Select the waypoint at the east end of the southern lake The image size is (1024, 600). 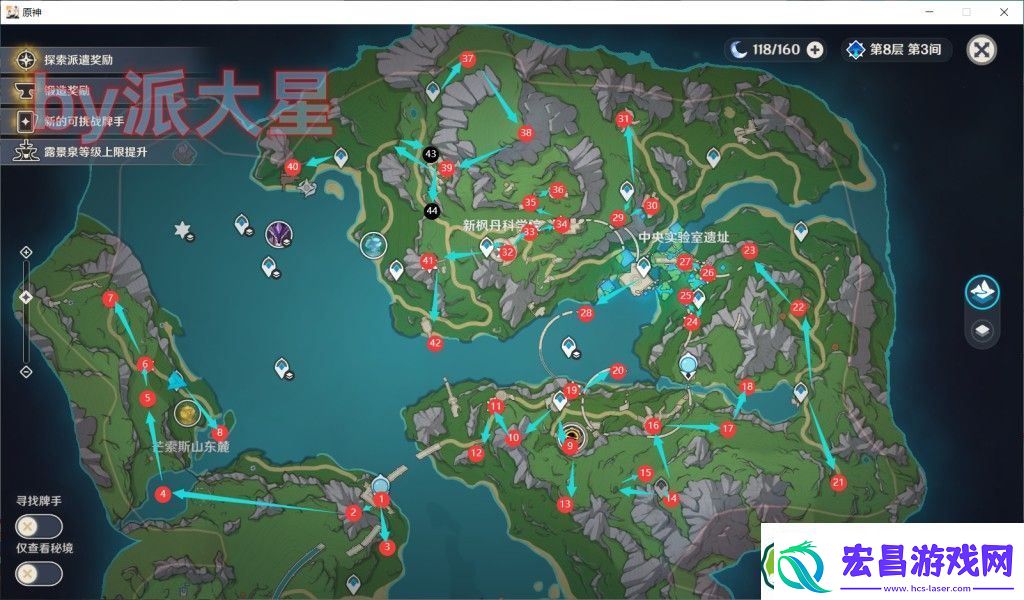click(801, 392)
